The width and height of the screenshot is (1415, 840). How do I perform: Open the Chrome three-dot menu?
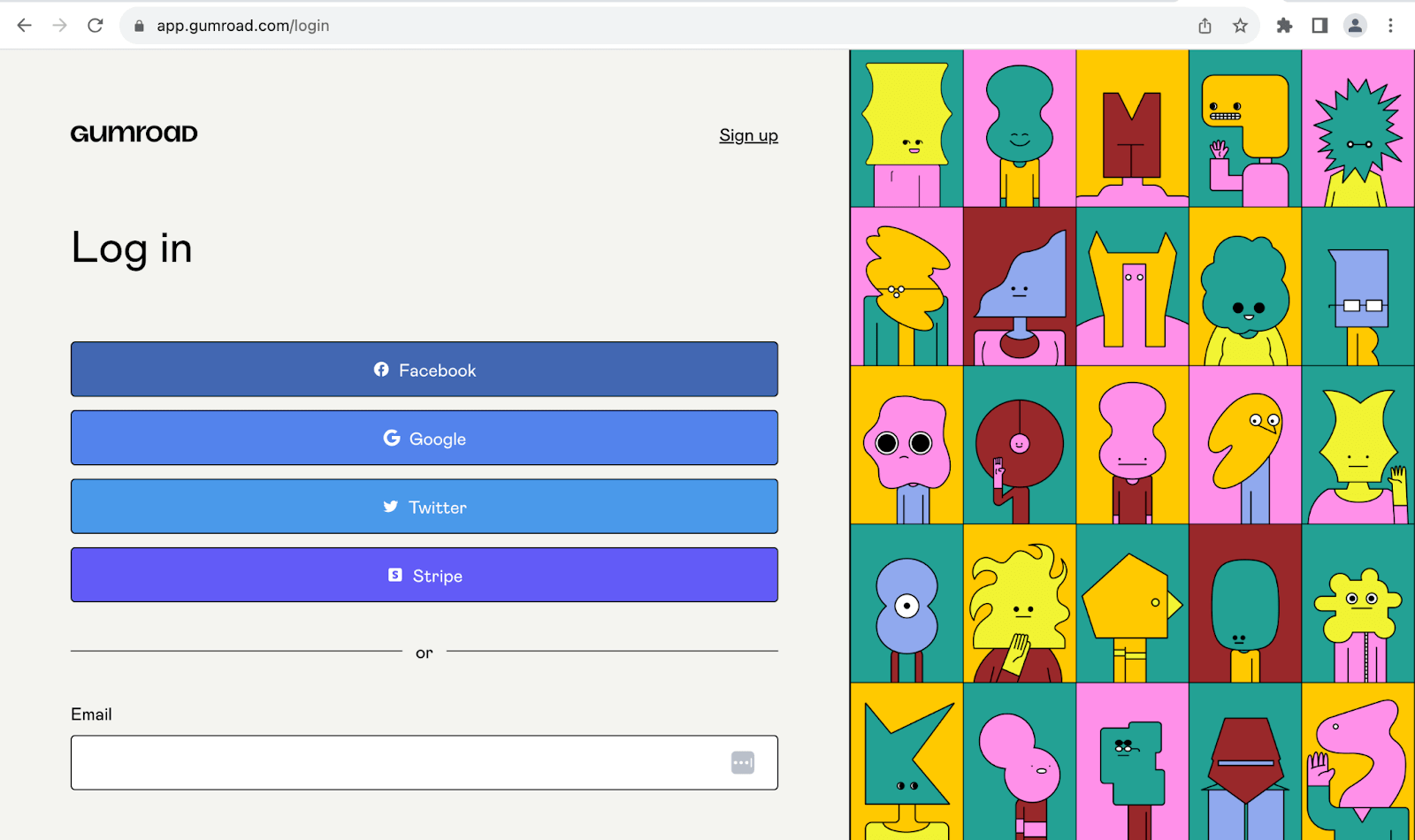coord(1390,26)
